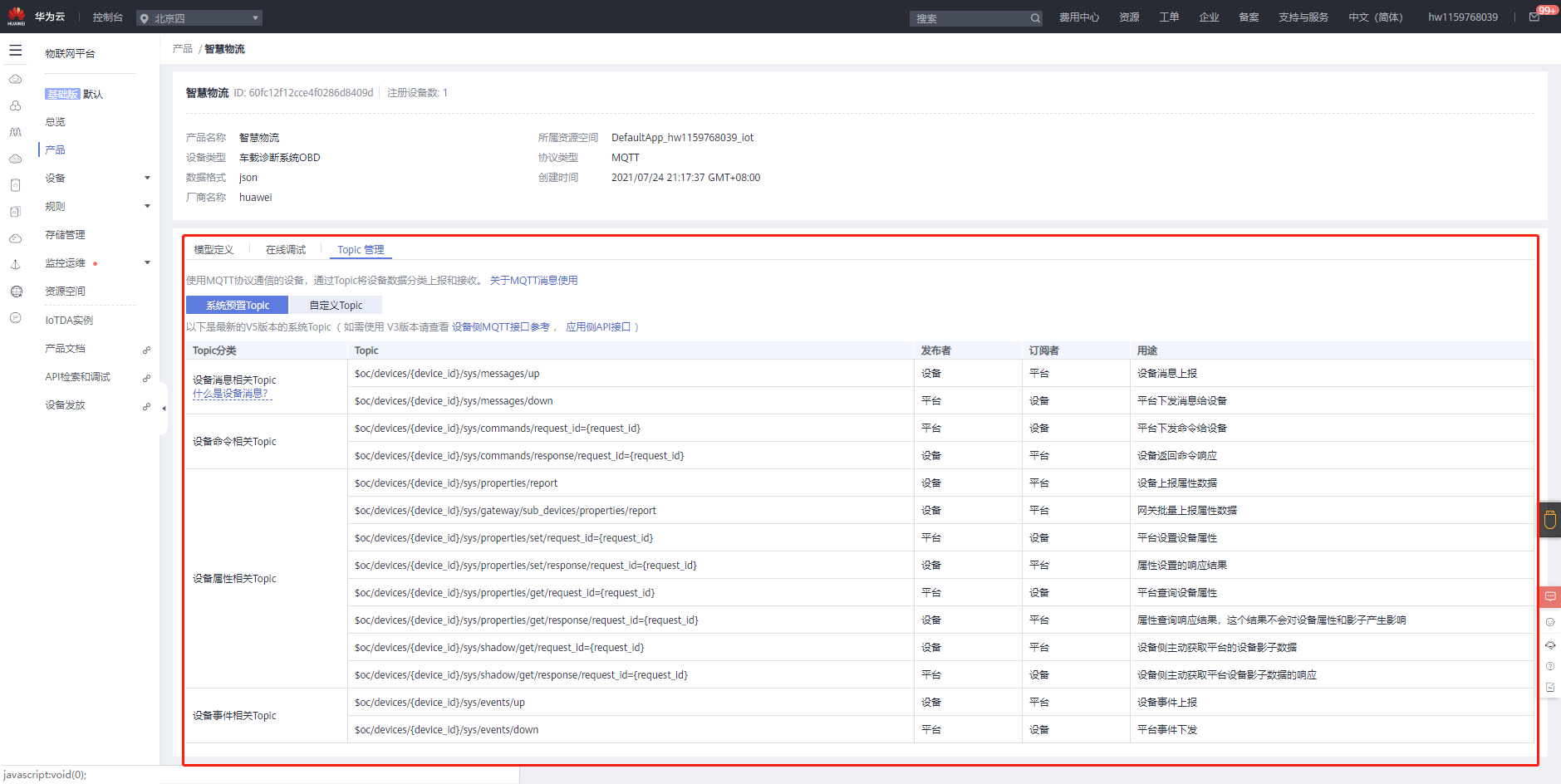Click the cloud gauge icon in sidebar
The height and width of the screenshot is (784, 1561).
tap(16, 238)
